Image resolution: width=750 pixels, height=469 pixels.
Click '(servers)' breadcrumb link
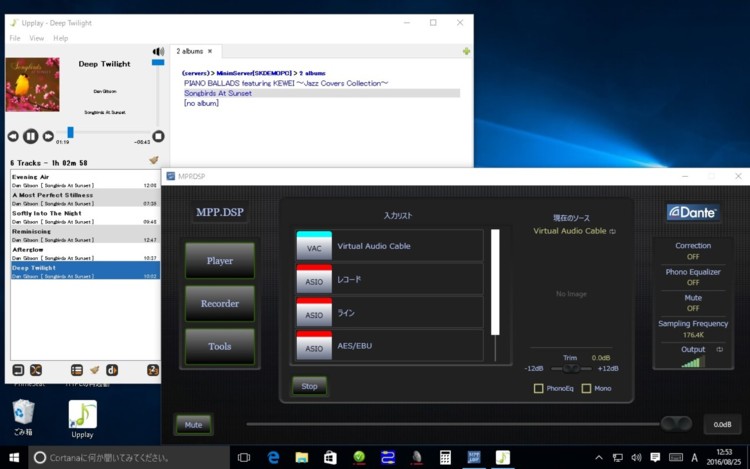195,73
